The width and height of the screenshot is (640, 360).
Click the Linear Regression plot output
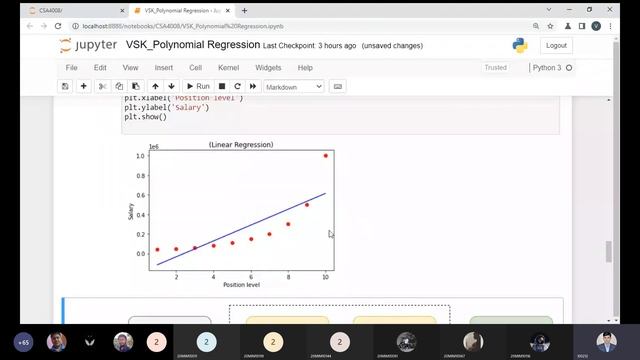tap(231, 214)
